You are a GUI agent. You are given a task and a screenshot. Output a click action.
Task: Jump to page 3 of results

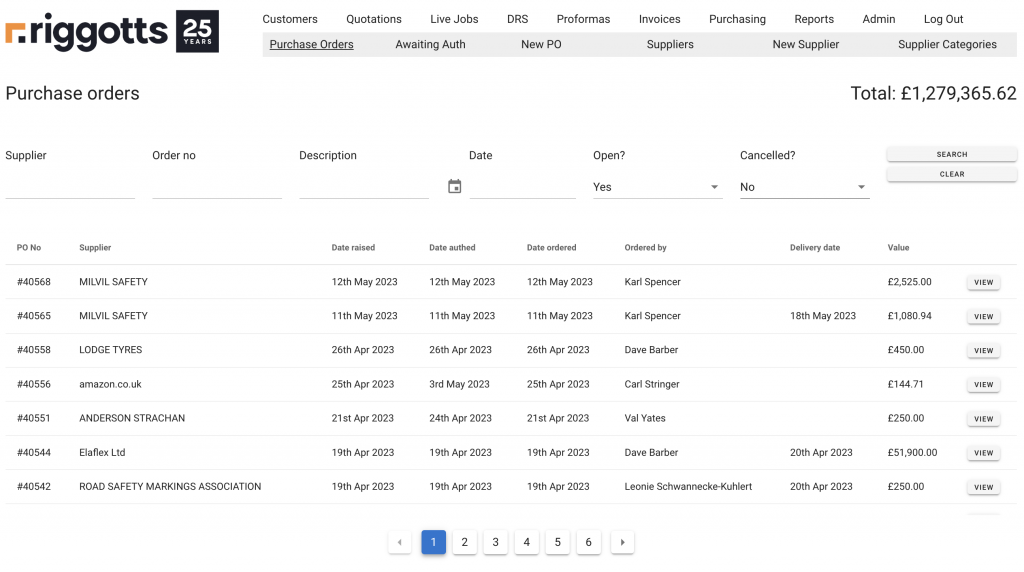coord(495,542)
